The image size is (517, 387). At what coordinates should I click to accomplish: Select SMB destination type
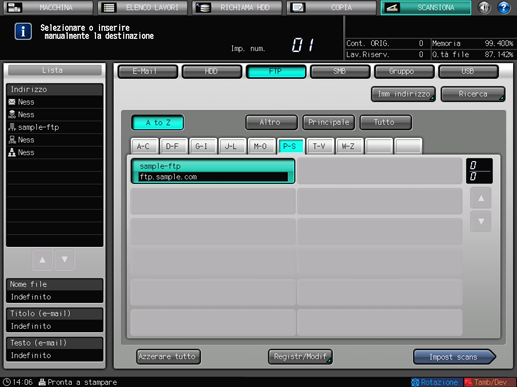(x=340, y=71)
